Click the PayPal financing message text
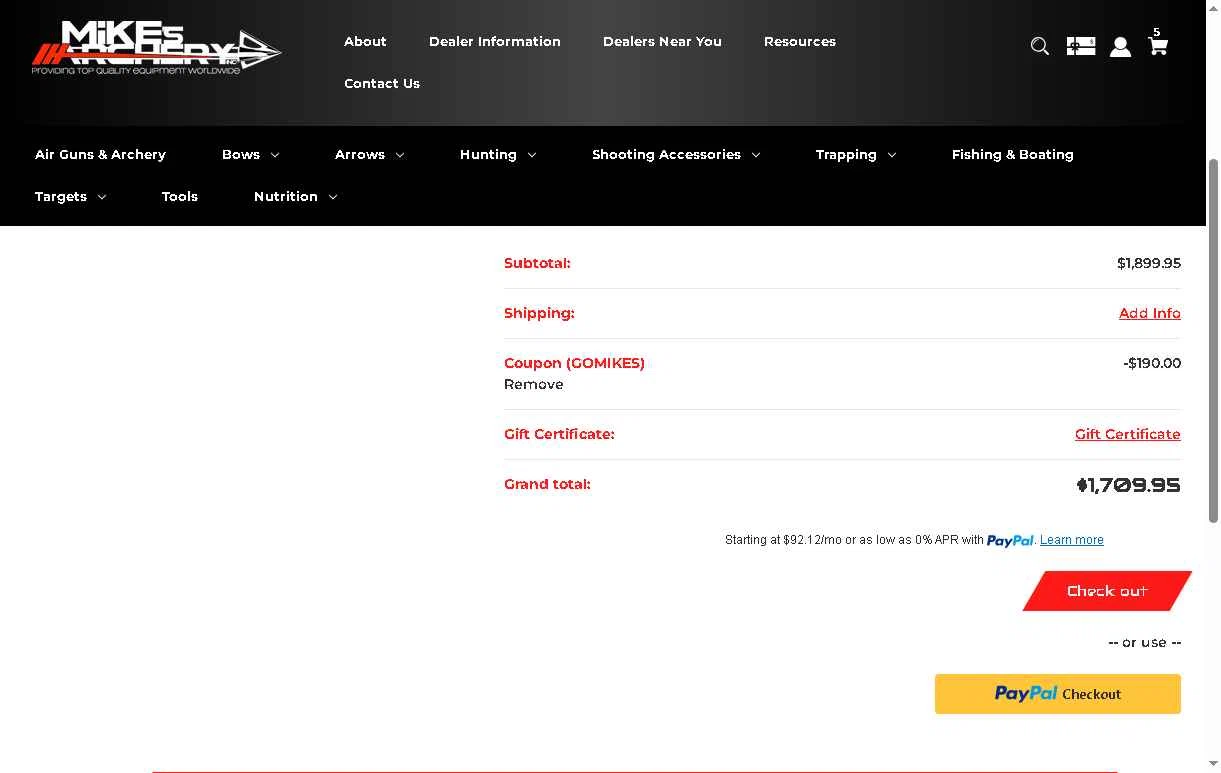1221x773 pixels. pos(854,540)
